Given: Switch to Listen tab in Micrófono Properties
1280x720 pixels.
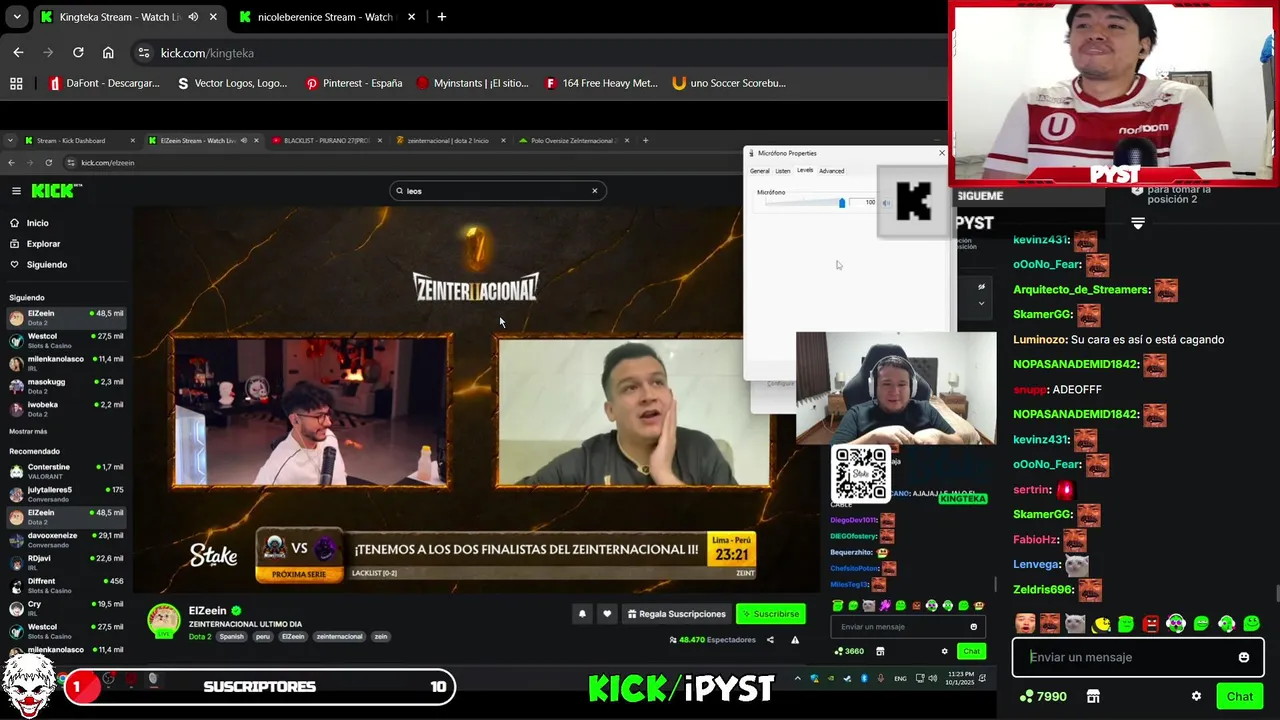Looking at the screenshot, I should (783, 171).
